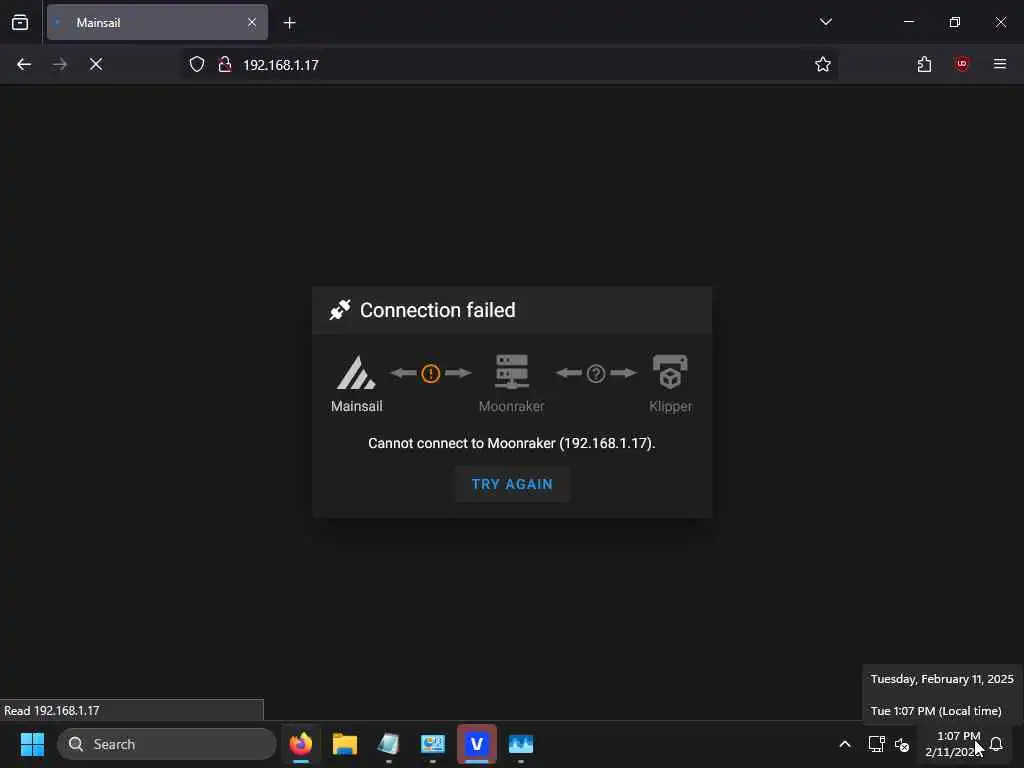Screen dimensions: 1024x768
Task: Click the Klipper label in the dialog
Action: pos(671,406)
